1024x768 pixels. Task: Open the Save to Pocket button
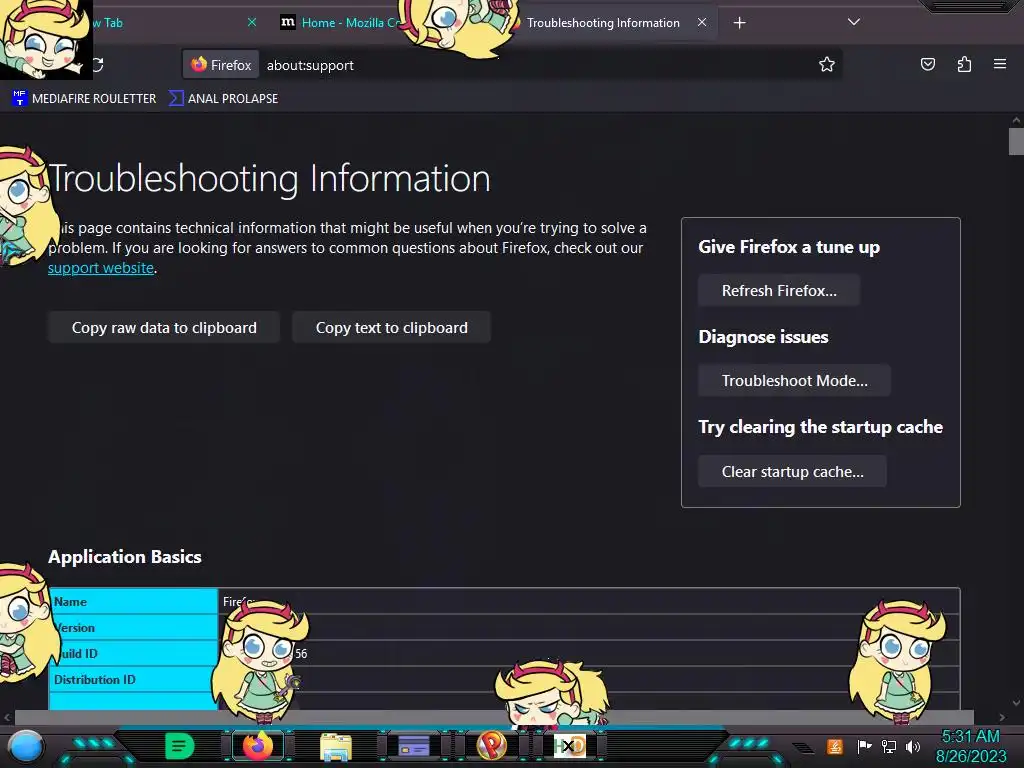[x=927, y=64]
